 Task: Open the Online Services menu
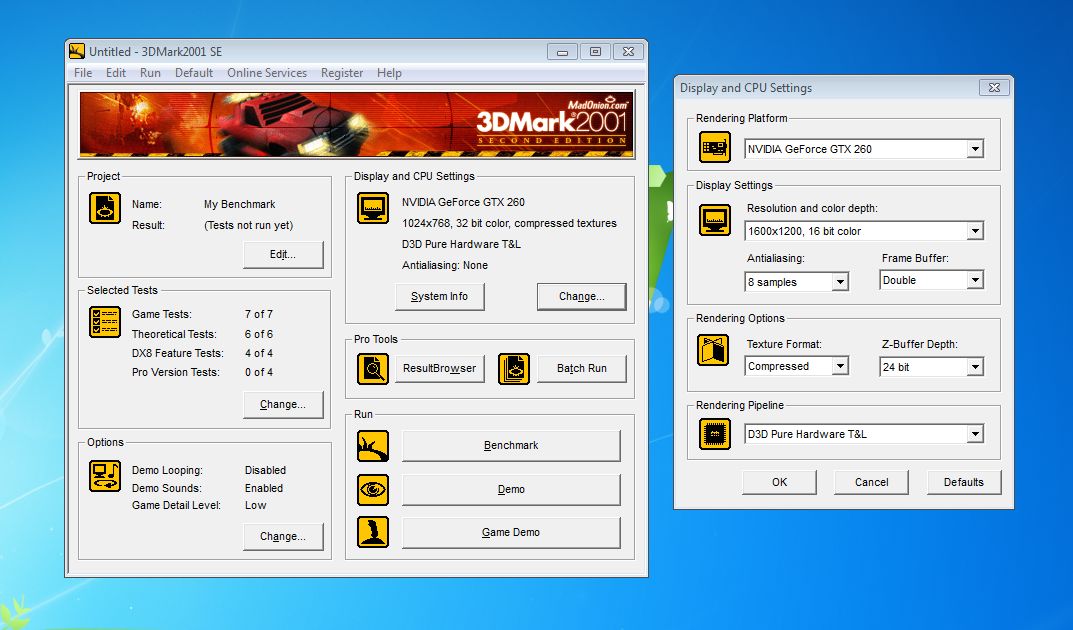267,73
